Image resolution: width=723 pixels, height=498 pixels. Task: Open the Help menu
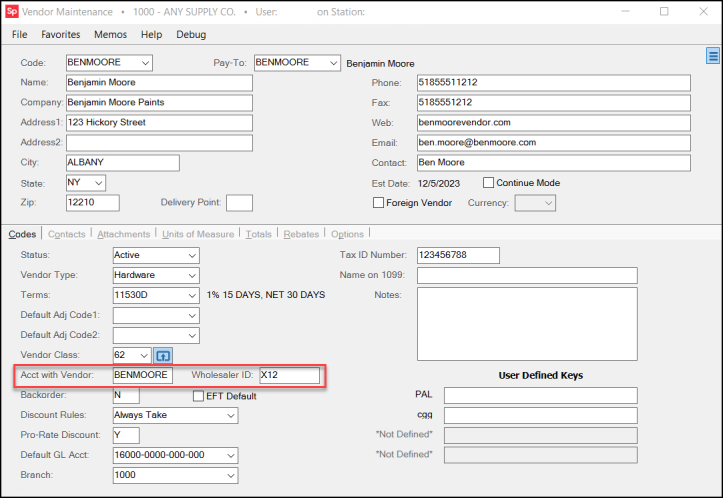pyautogui.click(x=152, y=35)
